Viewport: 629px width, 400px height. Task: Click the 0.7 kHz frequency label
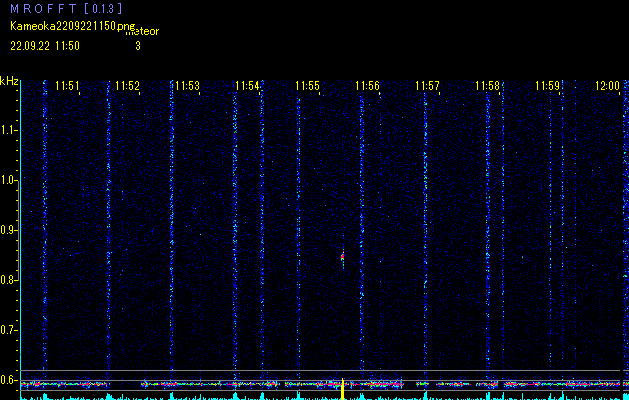(x=8, y=330)
